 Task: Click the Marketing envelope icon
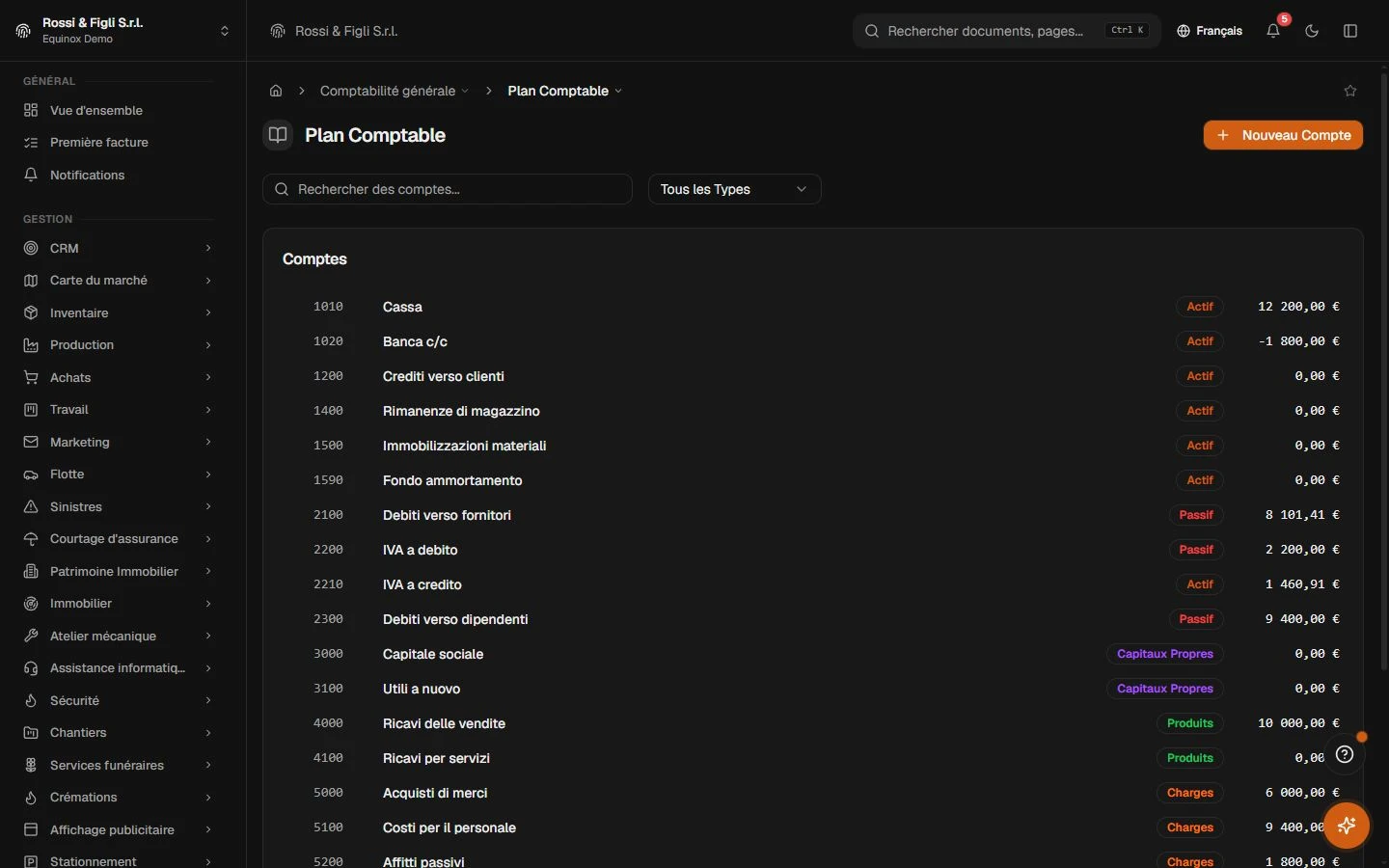(31, 442)
